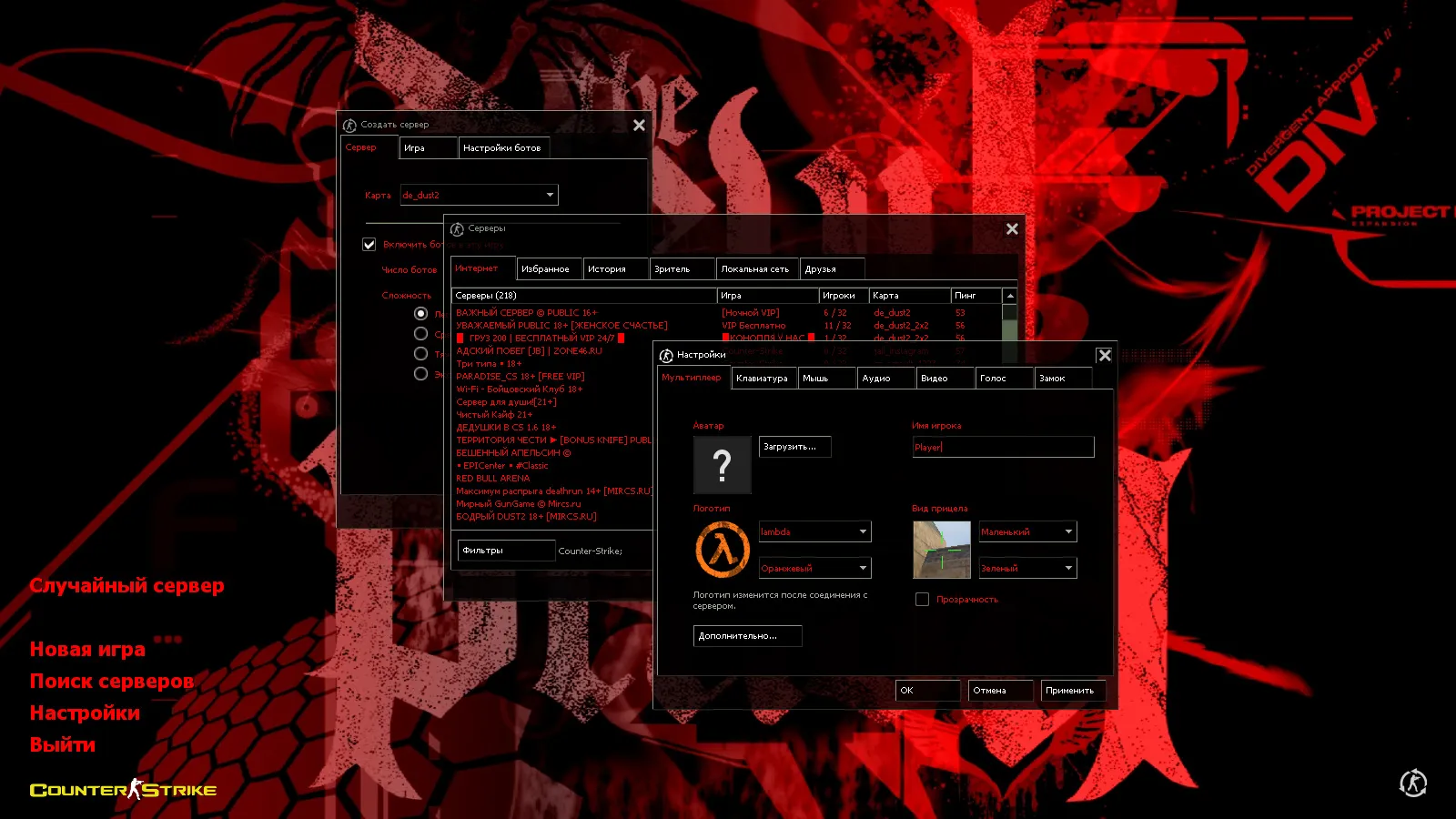Enable the Прозрачность checkbox

[x=922, y=600]
